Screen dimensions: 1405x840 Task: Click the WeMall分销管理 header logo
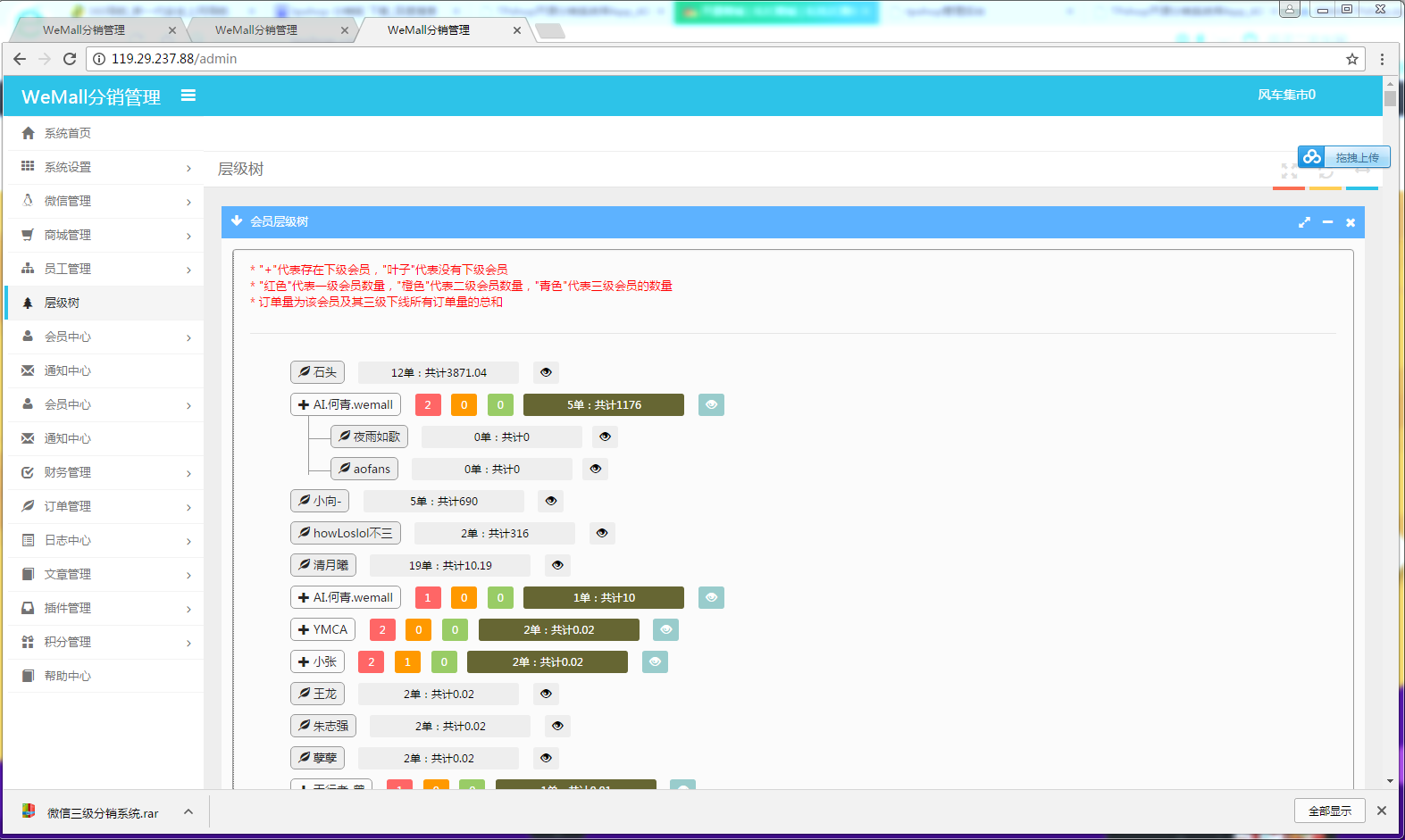pyautogui.click(x=91, y=96)
